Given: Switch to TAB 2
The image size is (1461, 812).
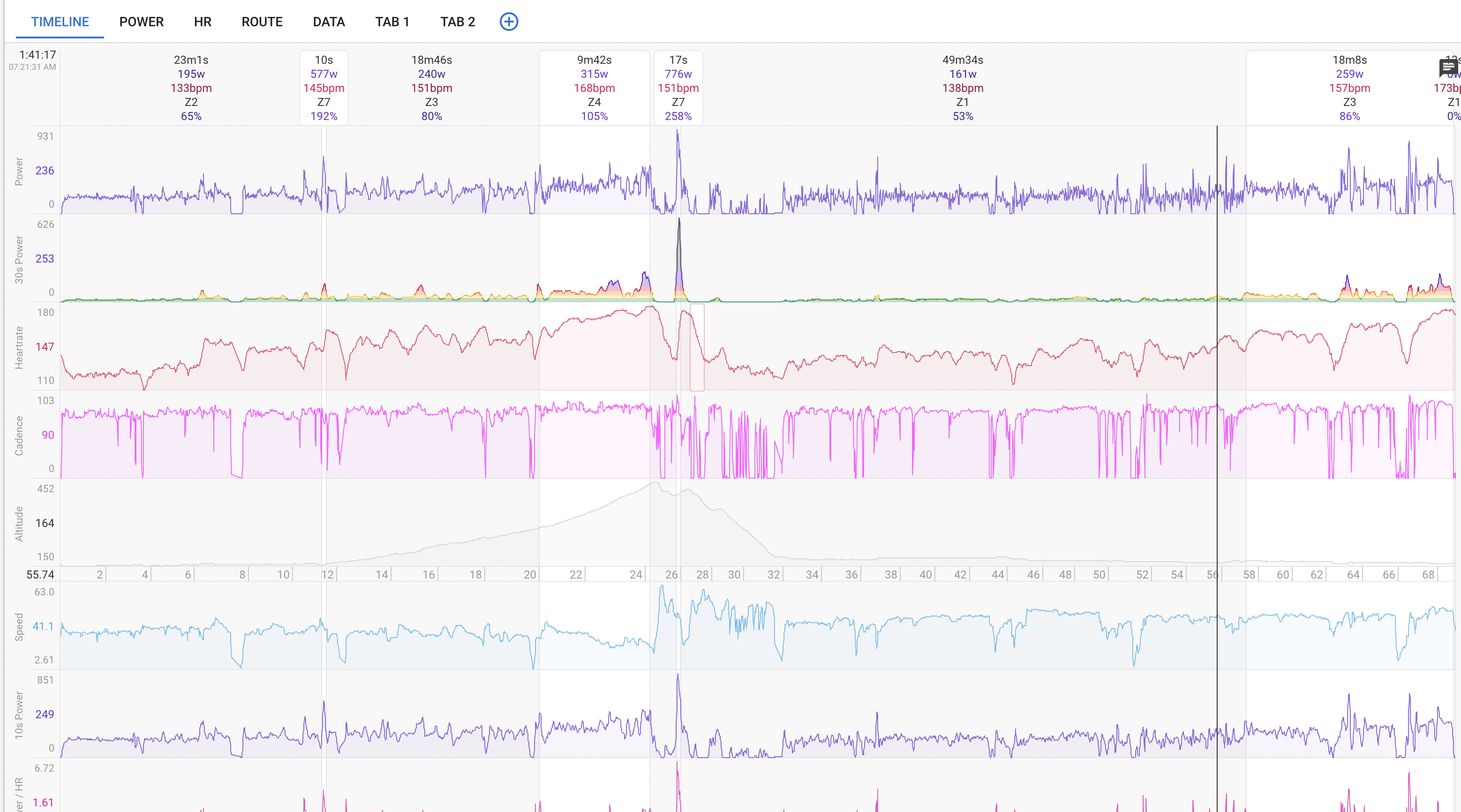Looking at the screenshot, I should [x=458, y=22].
